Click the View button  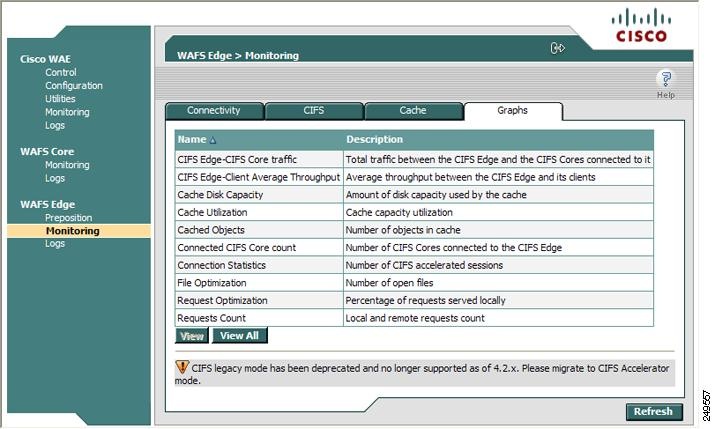tap(192, 336)
